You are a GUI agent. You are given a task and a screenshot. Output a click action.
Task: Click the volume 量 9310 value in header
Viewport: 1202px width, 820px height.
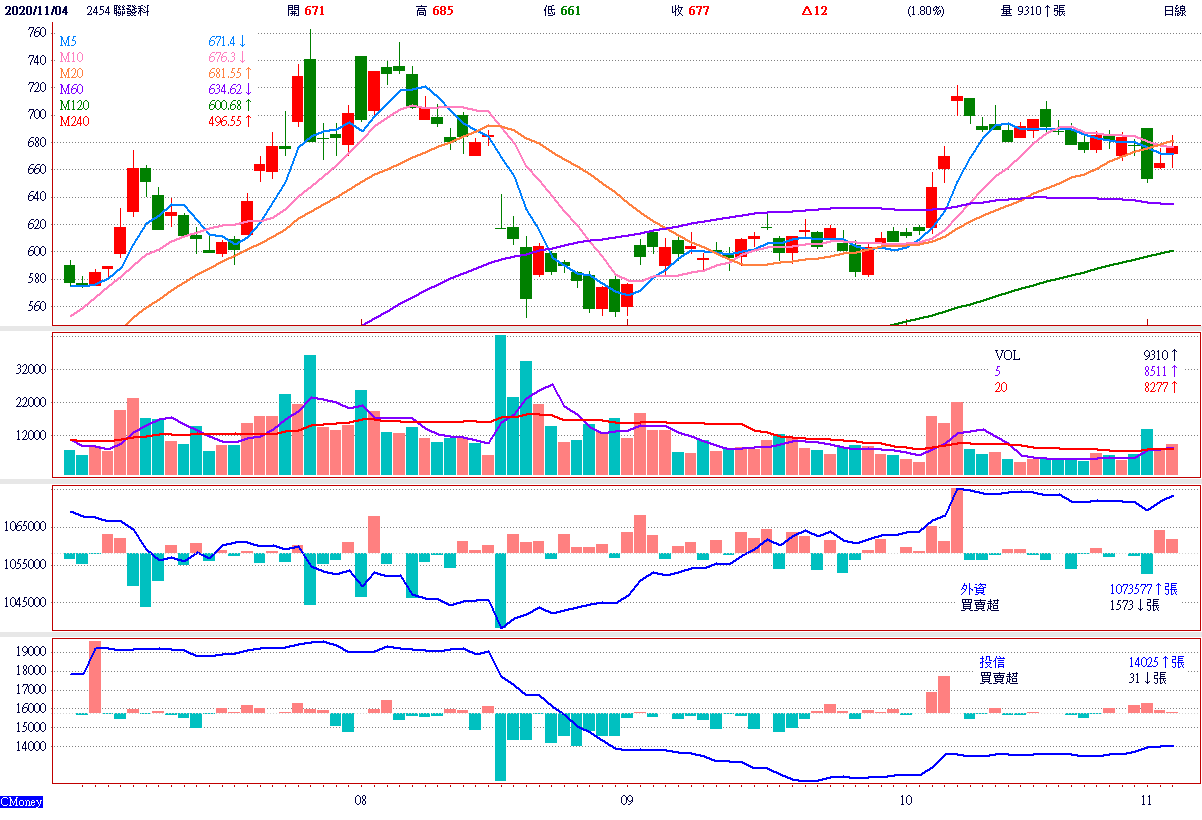[1032, 11]
